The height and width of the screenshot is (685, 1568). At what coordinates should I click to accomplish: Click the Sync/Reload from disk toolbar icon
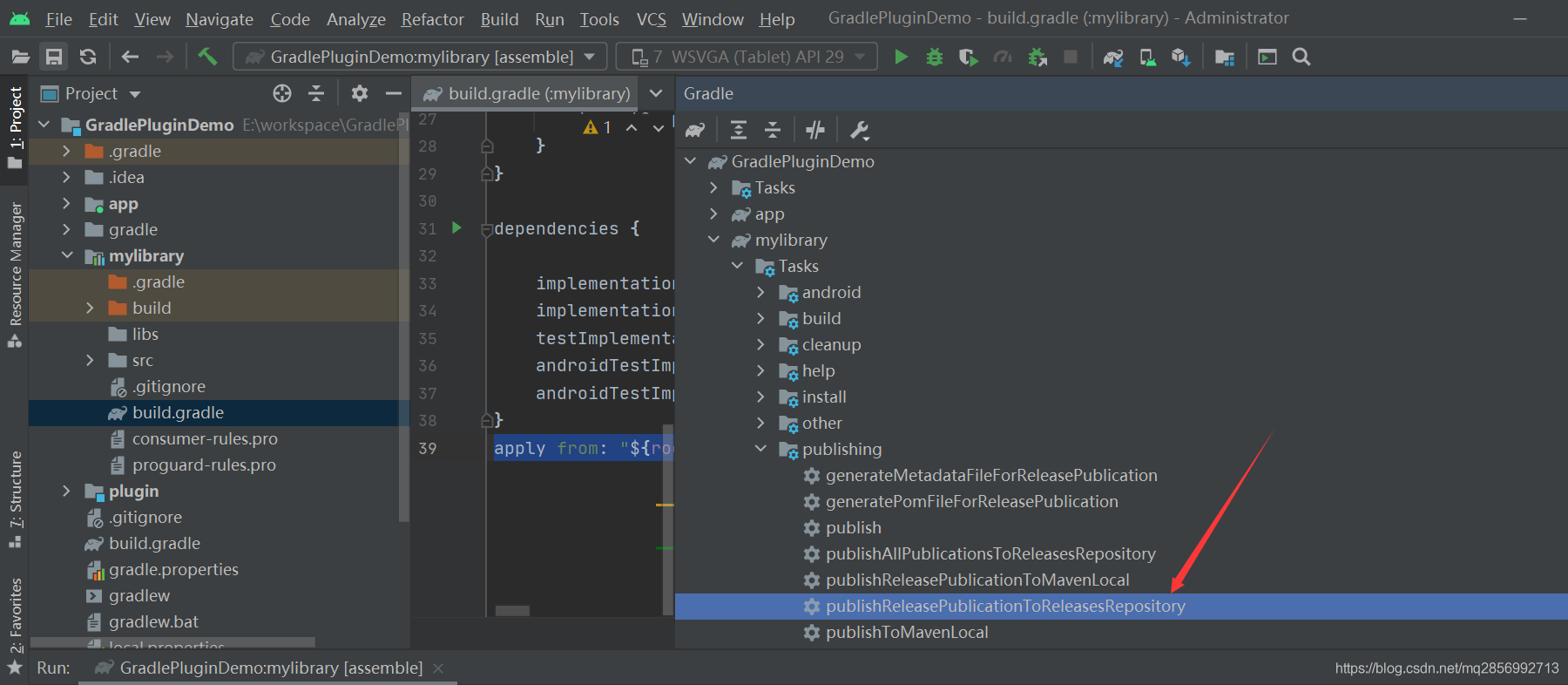click(x=88, y=58)
